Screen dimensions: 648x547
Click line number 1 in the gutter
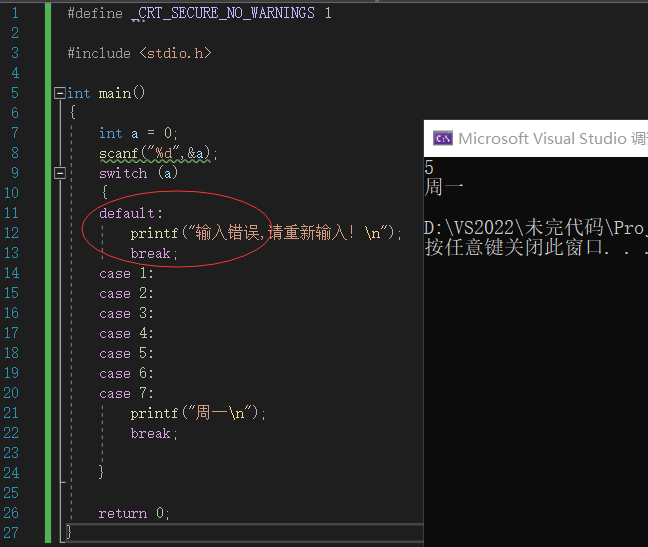point(15,13)
